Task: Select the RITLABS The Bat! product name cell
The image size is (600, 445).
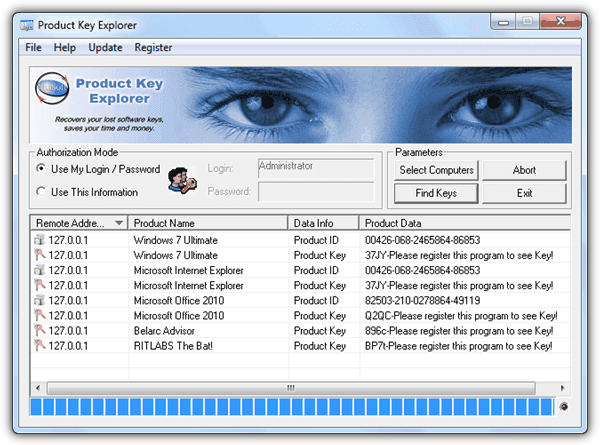Action: coord(173,346)
